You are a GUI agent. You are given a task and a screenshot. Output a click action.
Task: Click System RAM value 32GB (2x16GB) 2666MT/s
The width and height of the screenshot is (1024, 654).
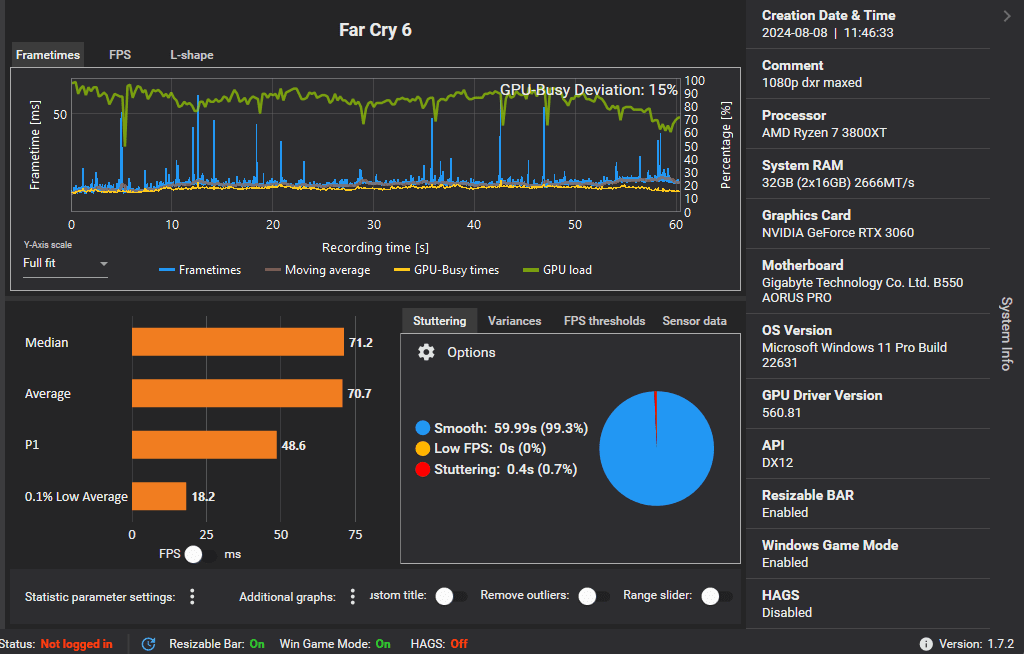[x=838, y=182]
